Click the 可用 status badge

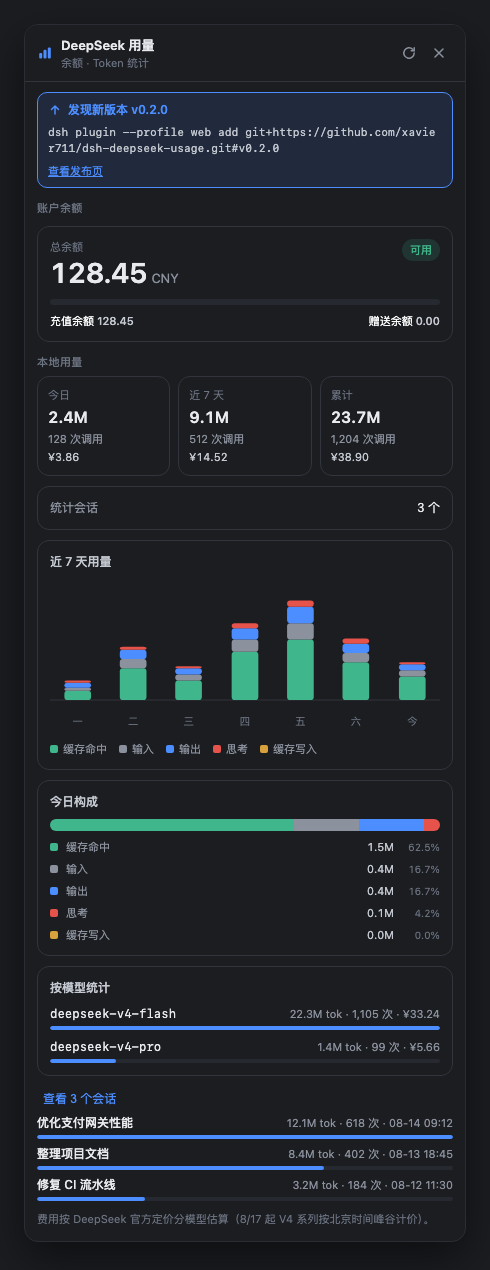pos(421,250)
